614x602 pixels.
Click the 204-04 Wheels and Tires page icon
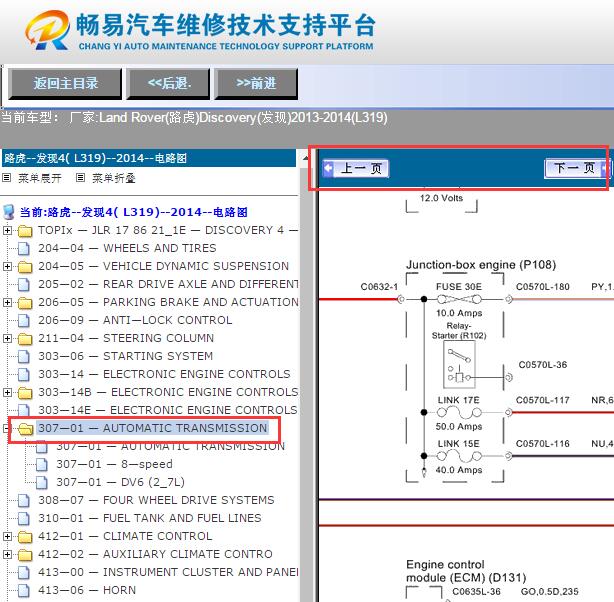pos(24,248)
